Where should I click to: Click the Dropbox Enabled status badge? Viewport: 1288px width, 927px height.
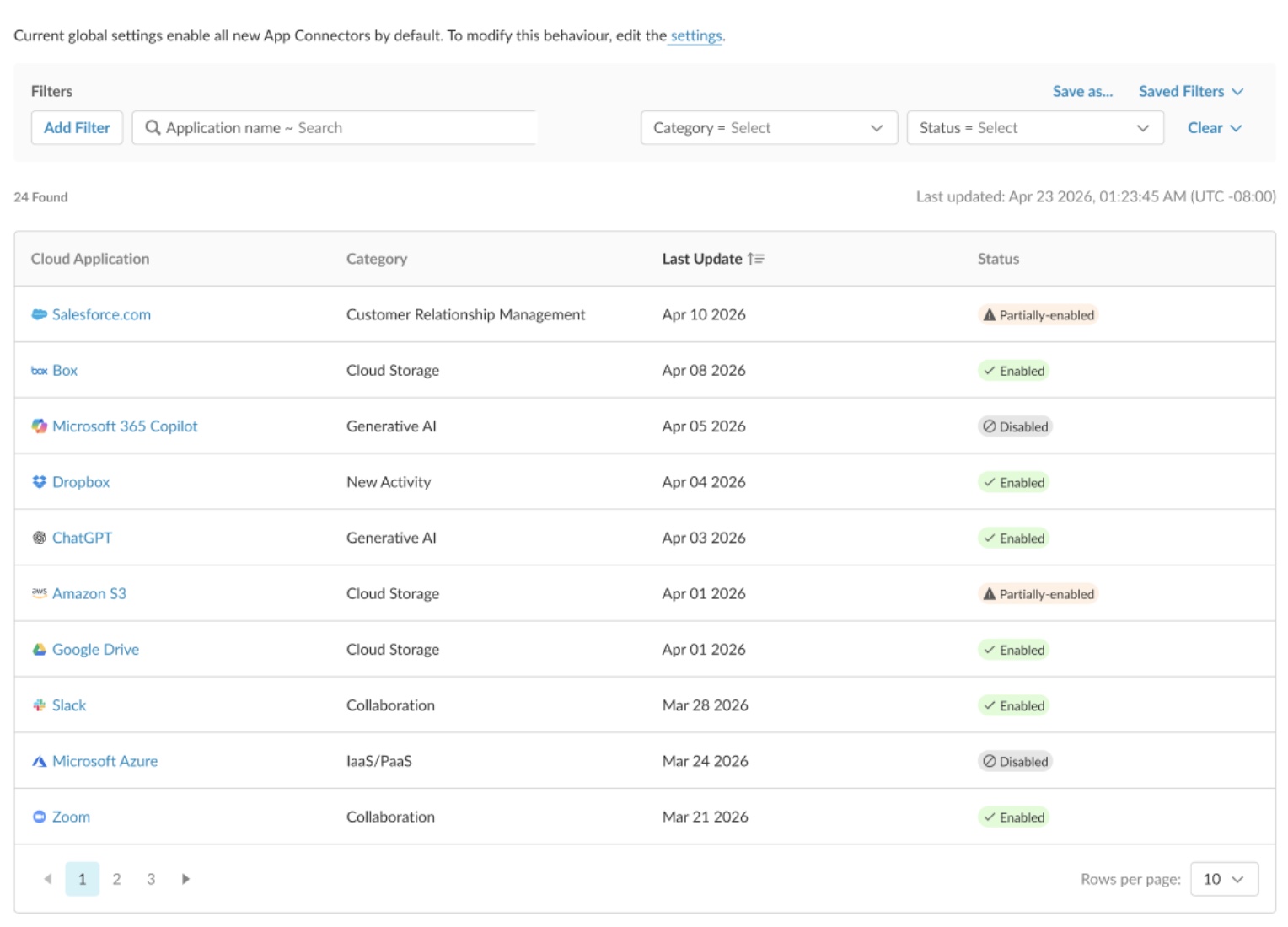tap(1013, 482)
